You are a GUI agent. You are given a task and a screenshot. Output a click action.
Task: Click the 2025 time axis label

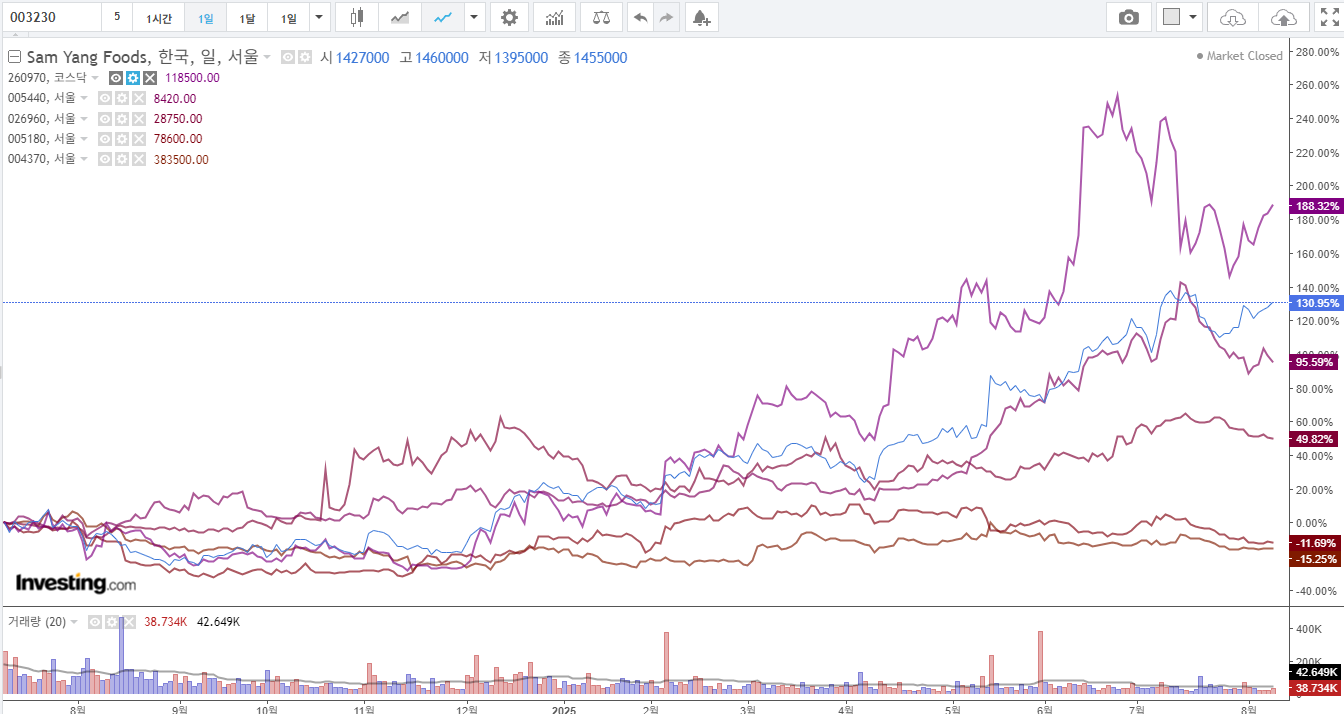565,709
